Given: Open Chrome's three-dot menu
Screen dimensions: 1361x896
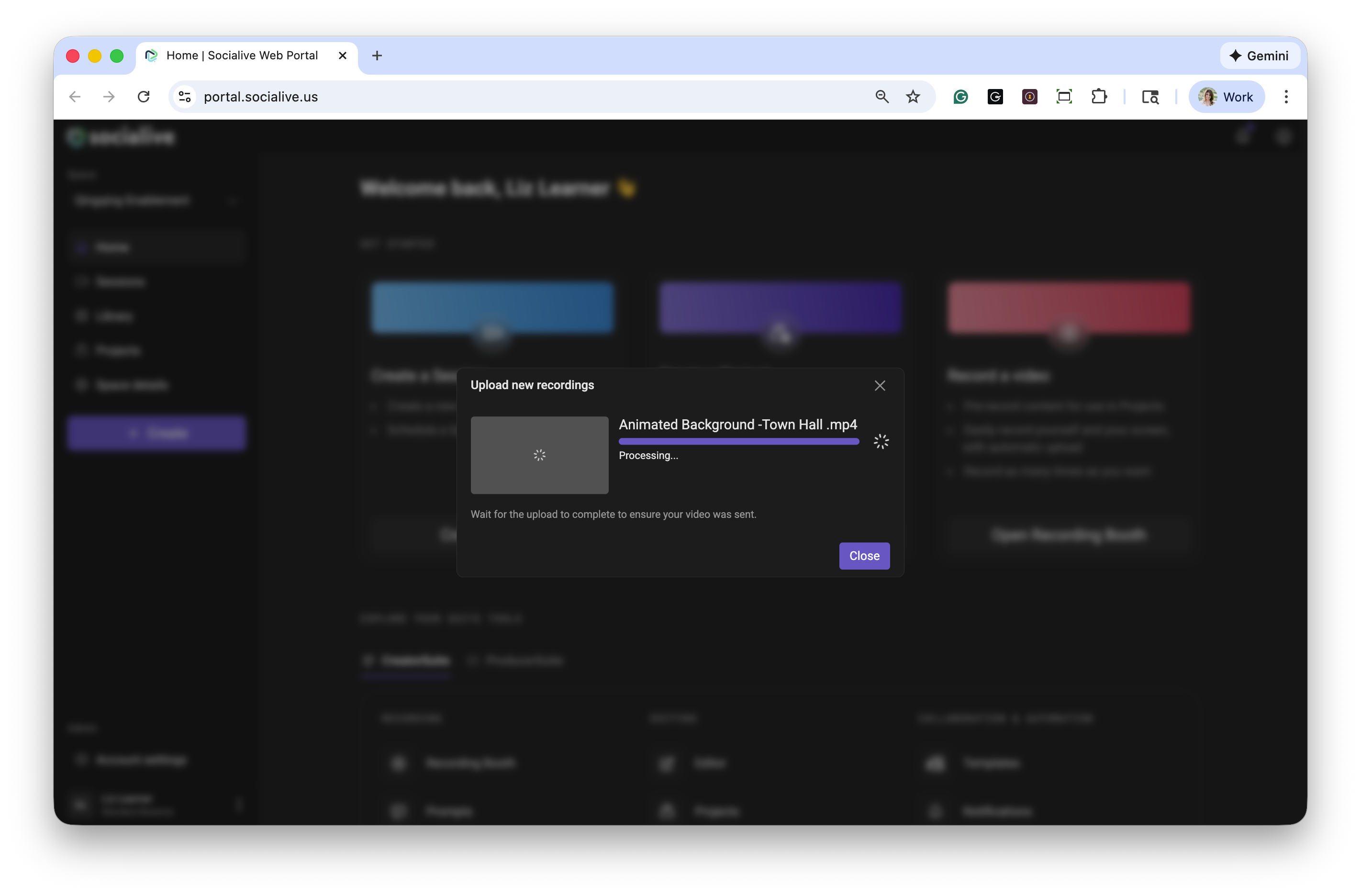Looking at the screenshot, I should (1285, 97).
